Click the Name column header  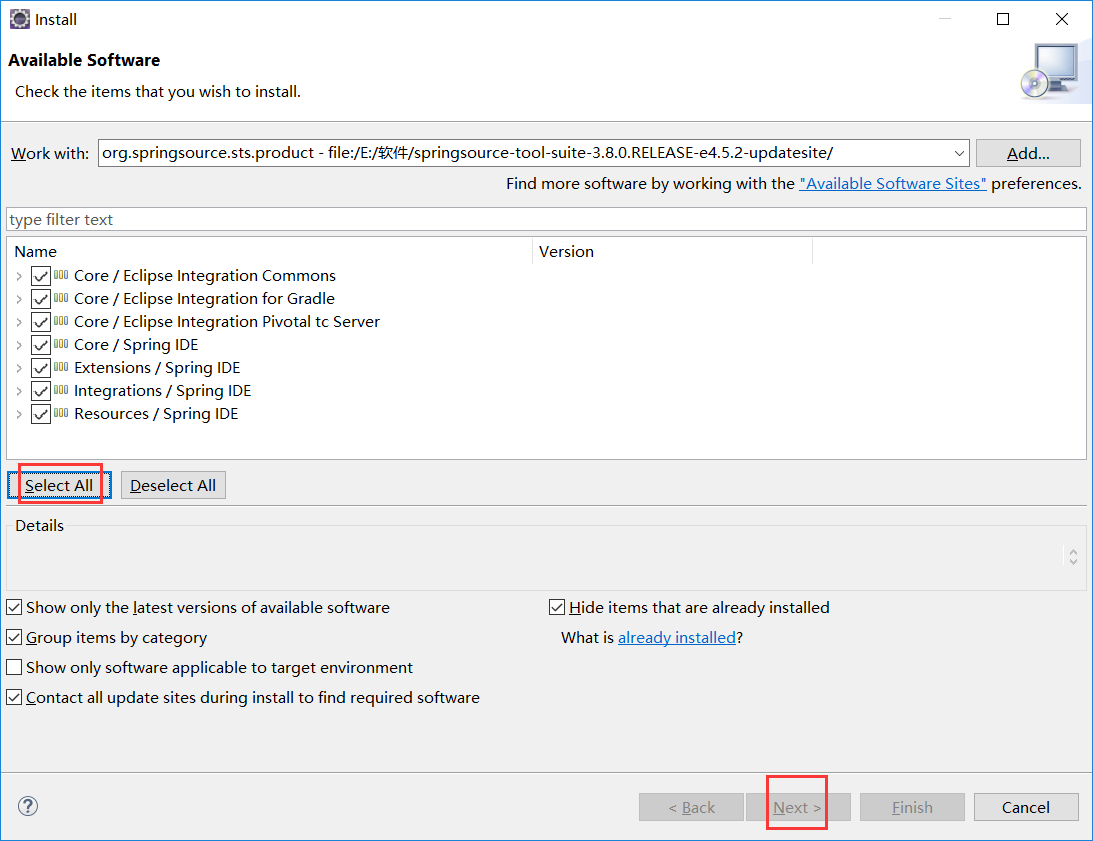[270, 252]
